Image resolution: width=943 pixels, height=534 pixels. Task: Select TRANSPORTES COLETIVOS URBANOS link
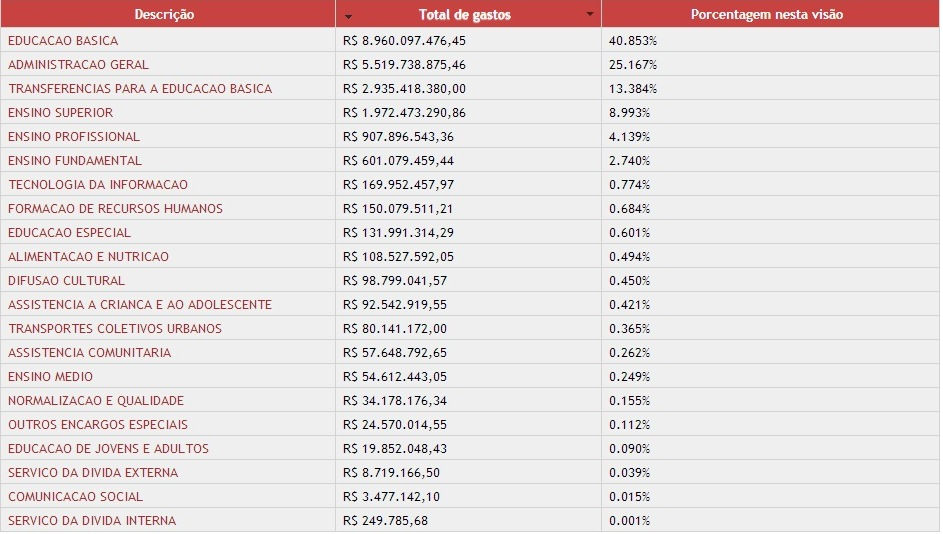click(115, 330)
